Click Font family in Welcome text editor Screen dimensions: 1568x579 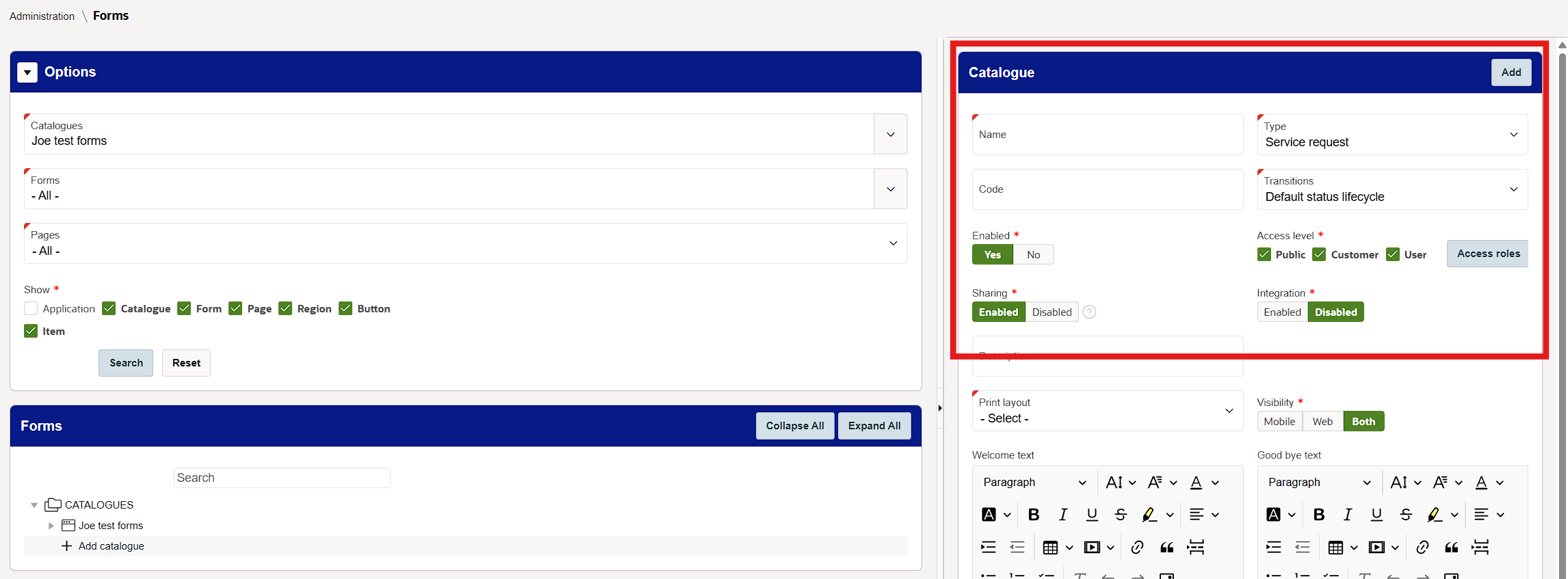pyautogui.click(x=1162, y=483)
